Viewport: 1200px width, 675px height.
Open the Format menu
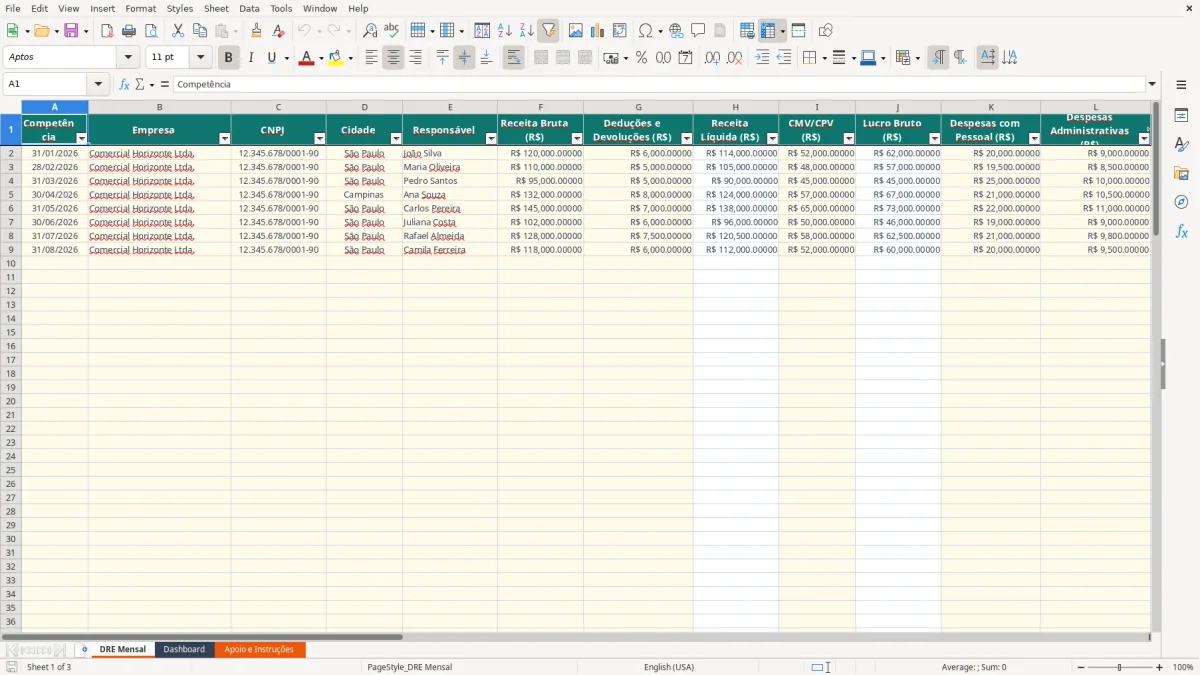pyautogui.click(x=141, y=8)
